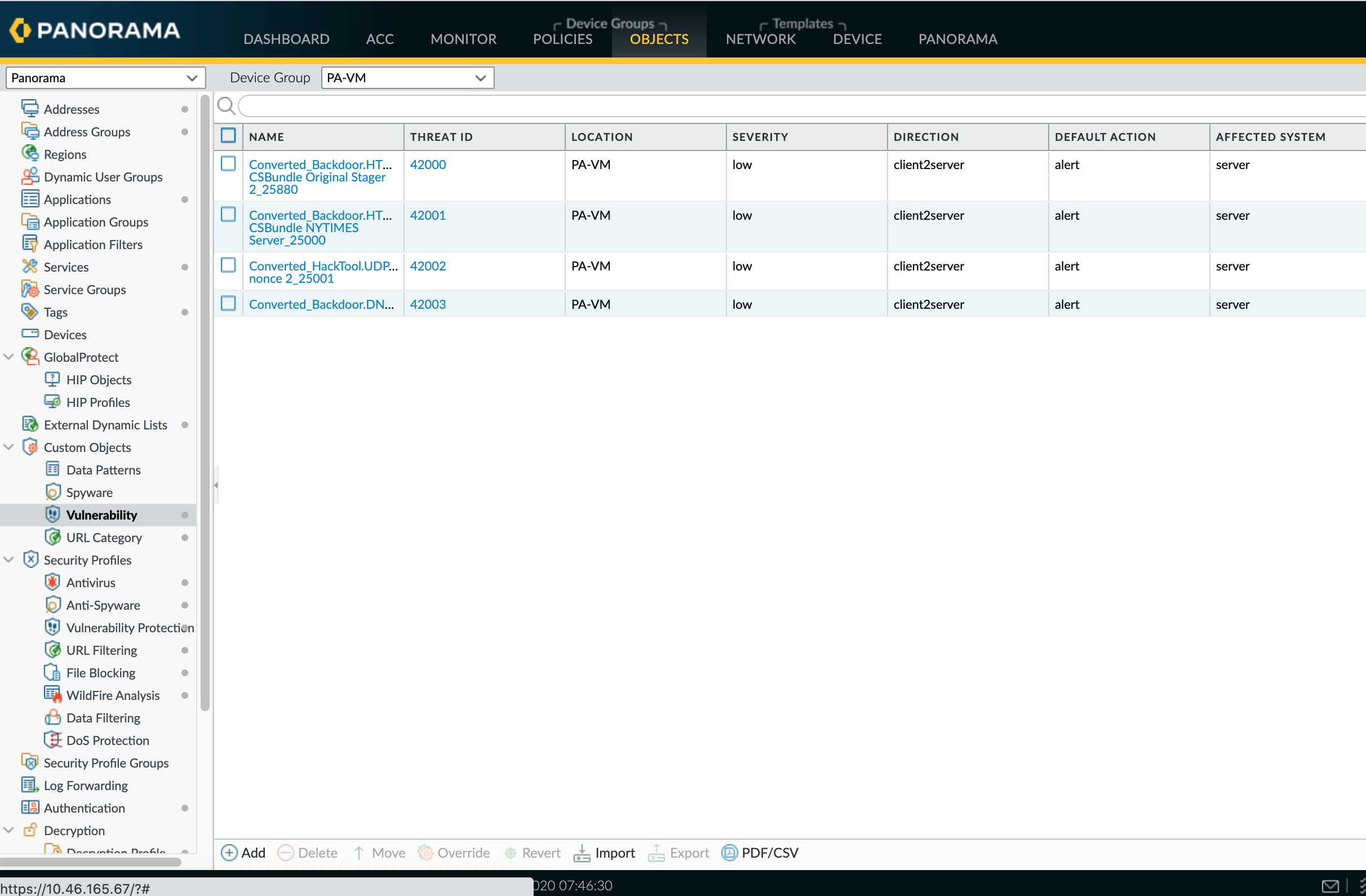Viewport: 1366px width, 896px height.
Task: Click the mail envelope icon in status bar
Action: tap(1329, 886)
